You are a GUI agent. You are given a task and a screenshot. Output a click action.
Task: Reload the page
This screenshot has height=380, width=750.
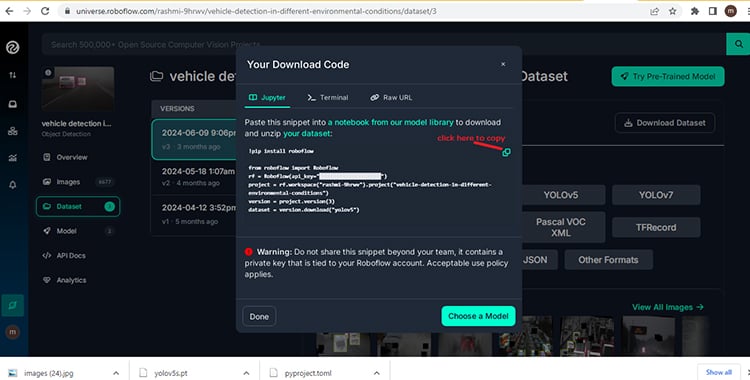(45, 11)
